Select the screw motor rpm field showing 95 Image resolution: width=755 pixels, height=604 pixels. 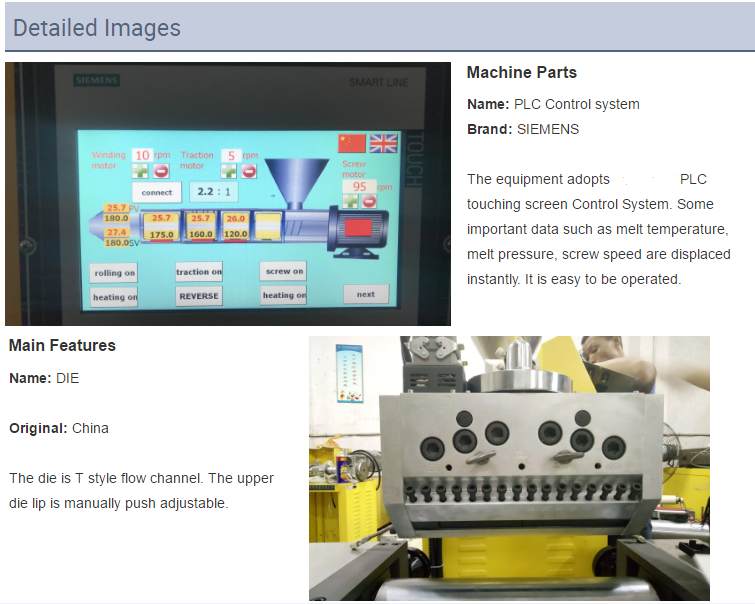point(358,186)
